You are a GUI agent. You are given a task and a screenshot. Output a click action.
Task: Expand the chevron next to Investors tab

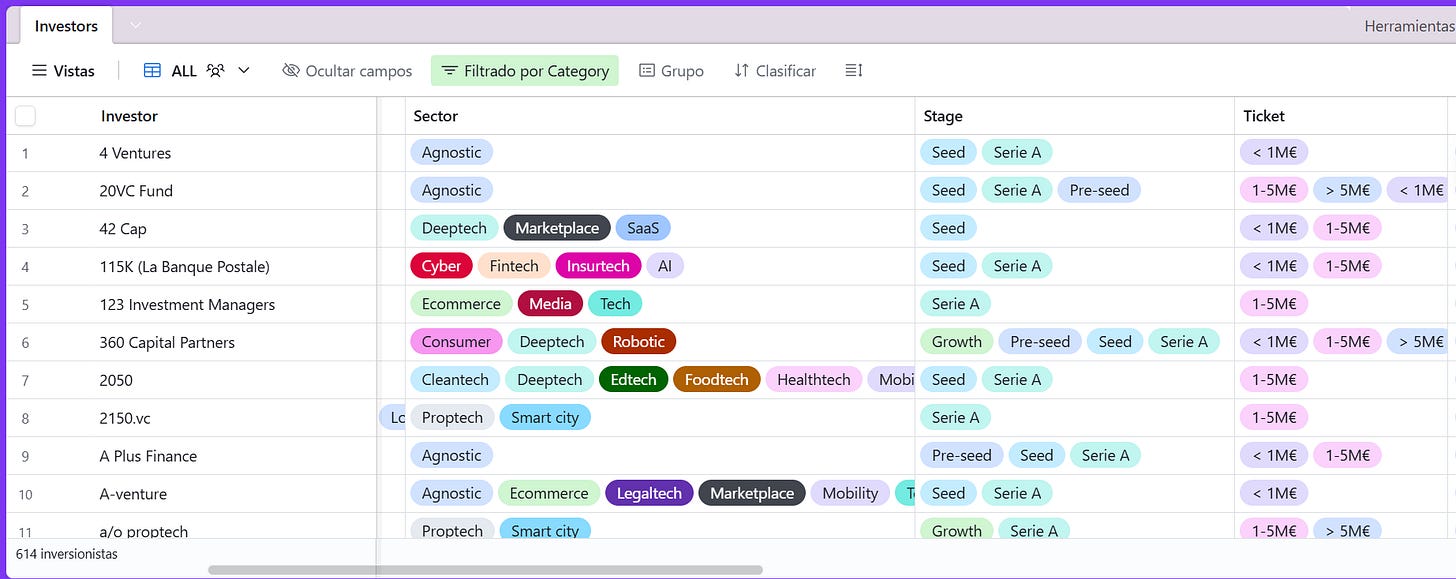point(135,25)
